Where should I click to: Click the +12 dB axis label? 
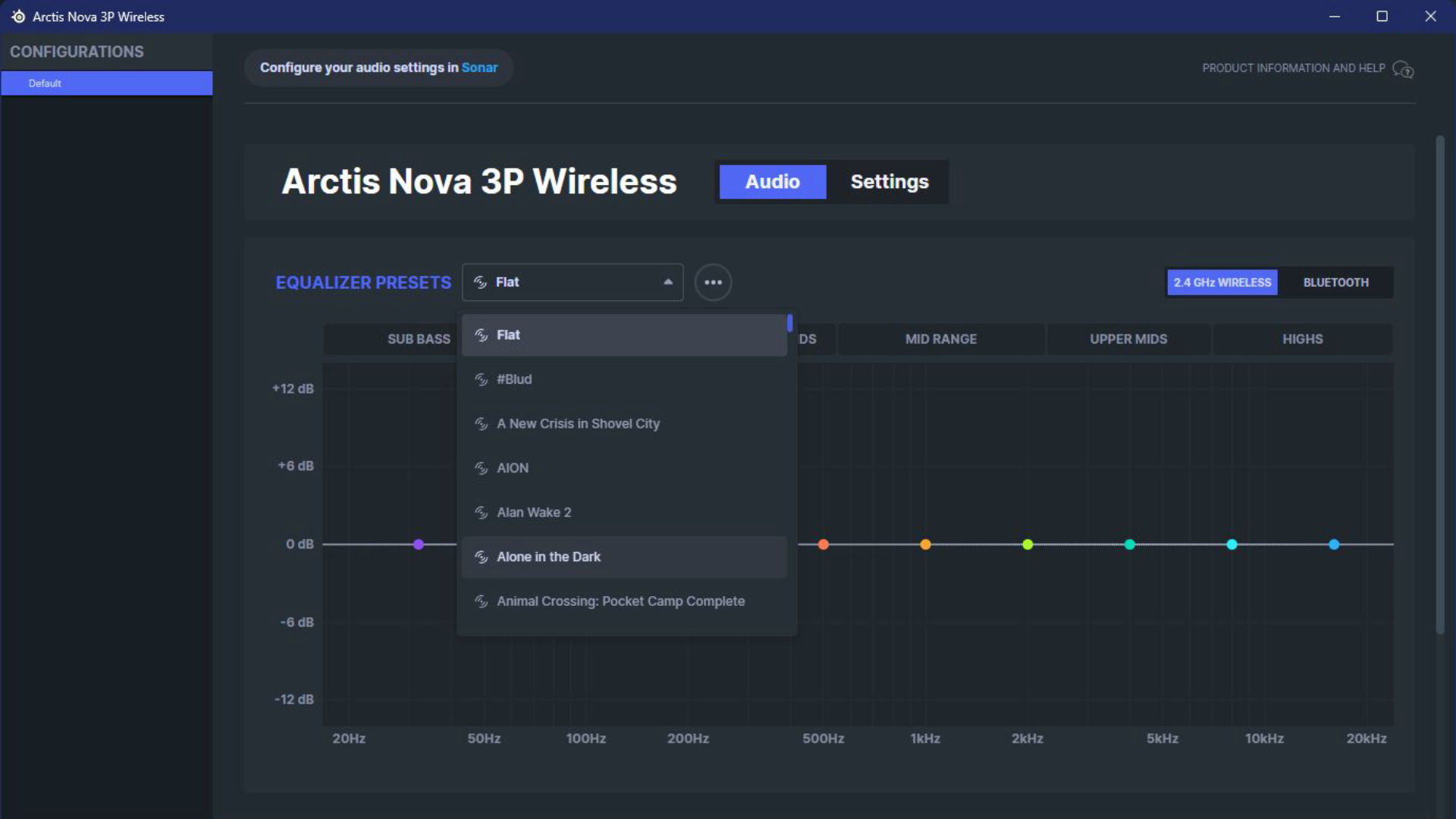pyautogui.click(x=293, y=388)
